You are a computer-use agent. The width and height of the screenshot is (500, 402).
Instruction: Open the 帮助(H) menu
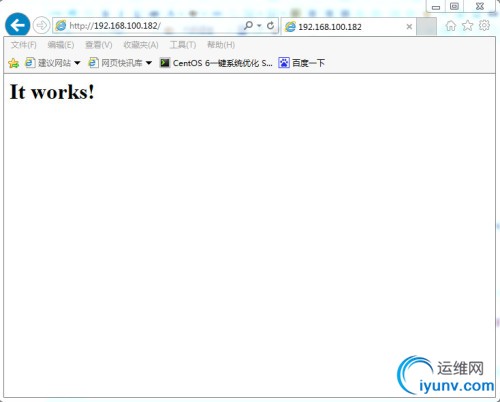(x=221, y=45)
